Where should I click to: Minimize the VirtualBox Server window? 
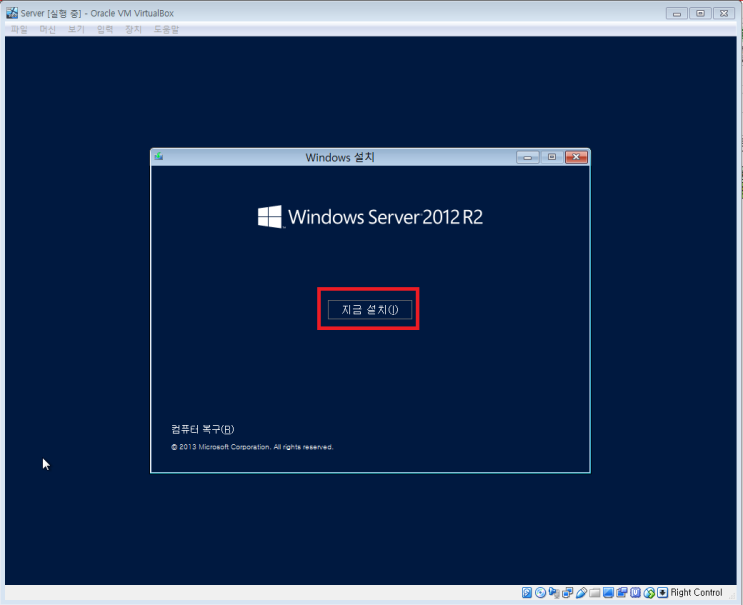[677, 13]
